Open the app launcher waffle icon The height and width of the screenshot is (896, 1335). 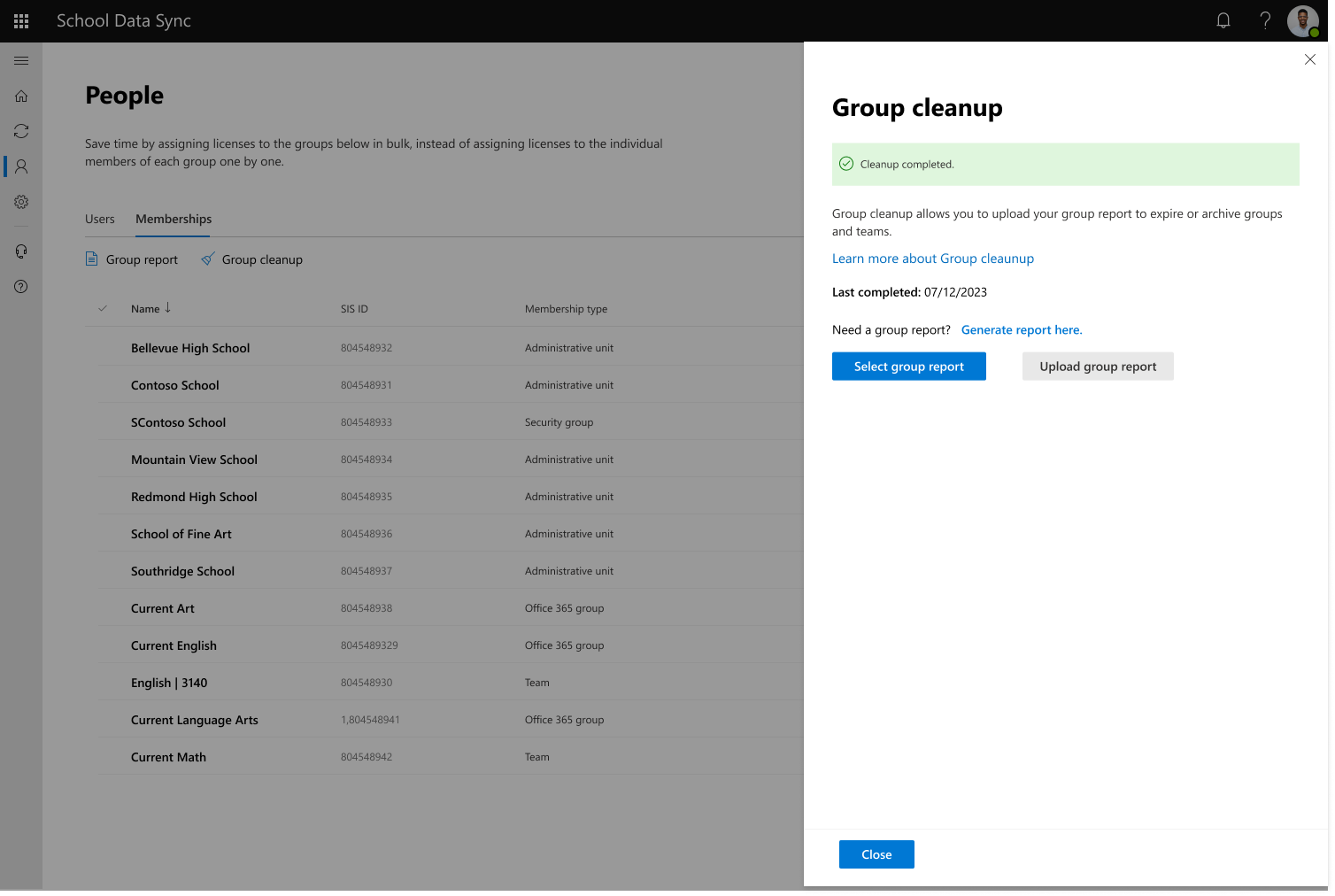(x=21, y=21)
